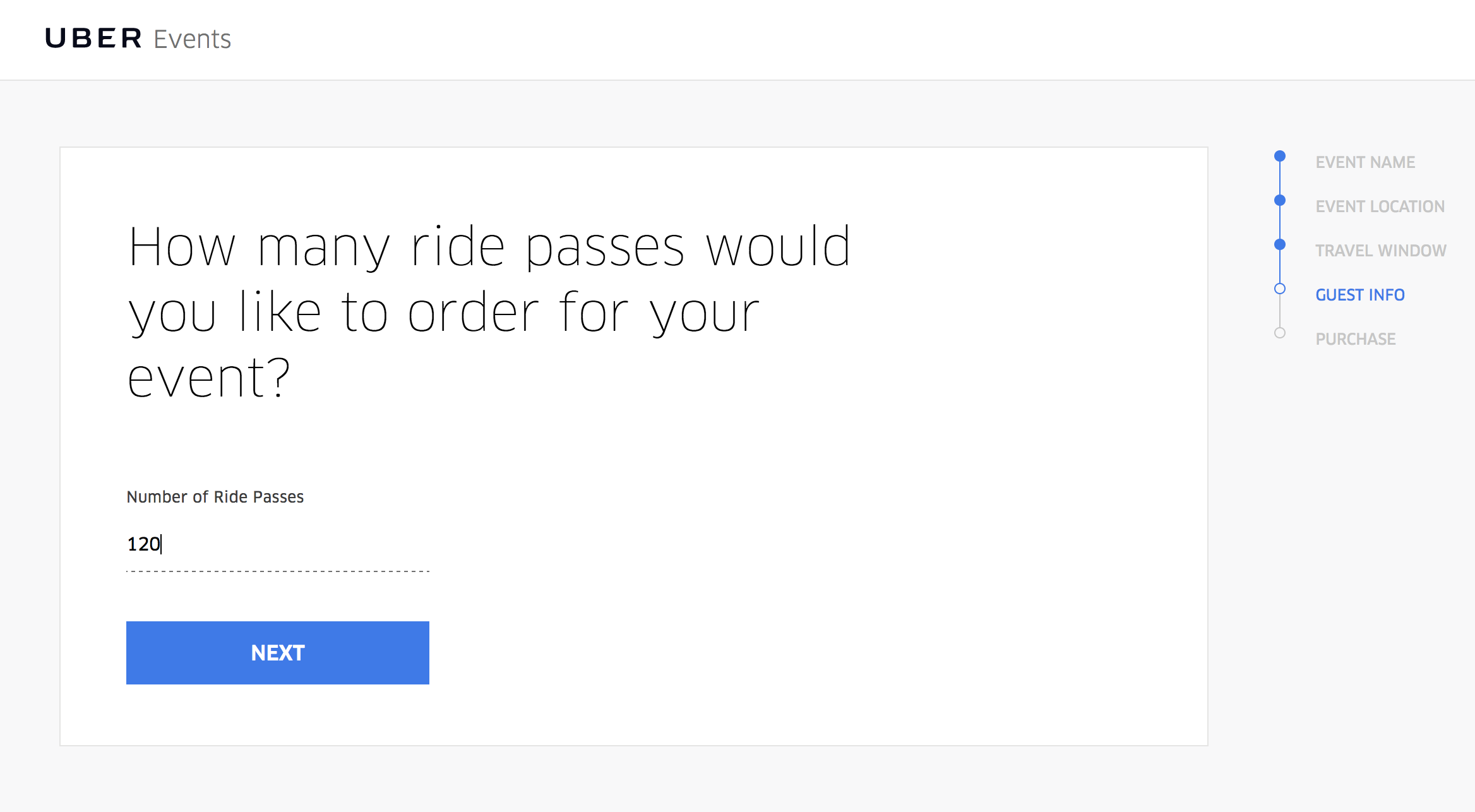The image size is (1475, 812).
Task: Select the outlined Guest Info step circle
Action: click(1279, 288)
